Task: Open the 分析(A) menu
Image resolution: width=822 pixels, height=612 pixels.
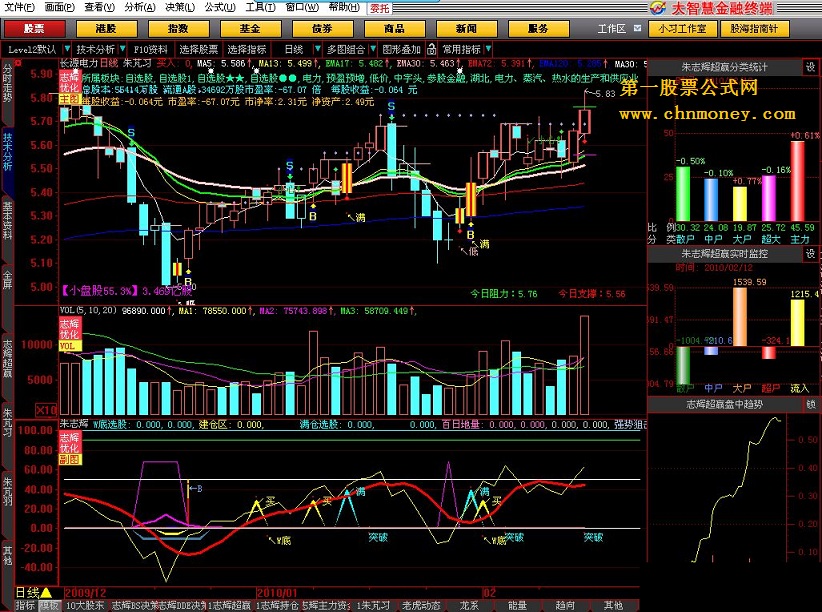Action: point(139,7)
